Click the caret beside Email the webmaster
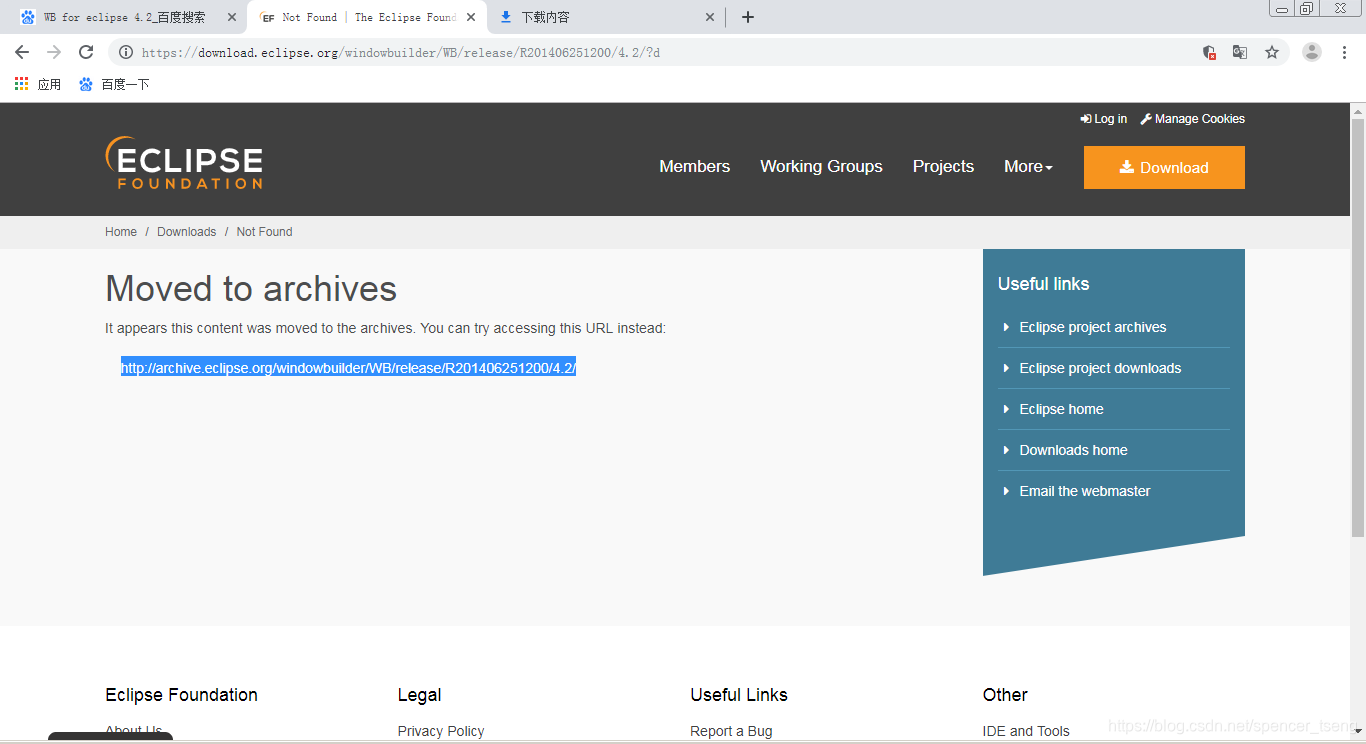 coord(1006,491)
